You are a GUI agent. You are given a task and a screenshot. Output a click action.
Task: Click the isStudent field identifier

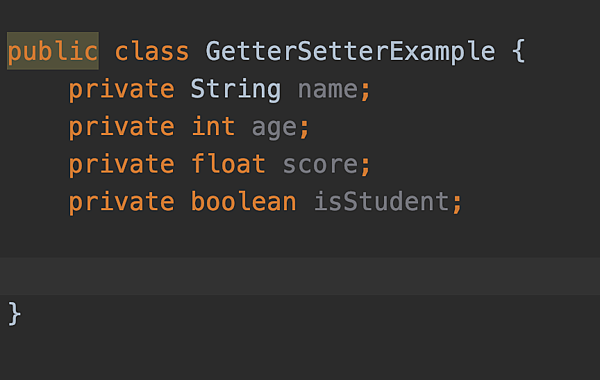point(381,202)
